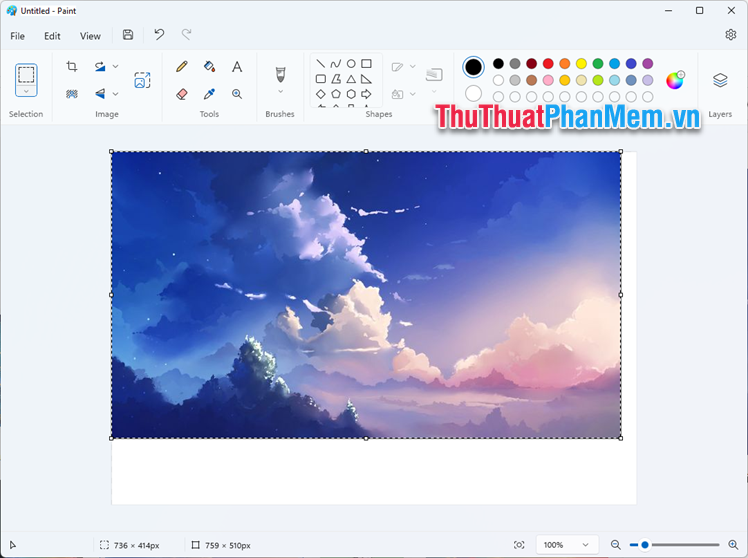Pick the green palette swatch
Image resolution: width=748 pixels, height=558 pixels.
tap(598, 63)
